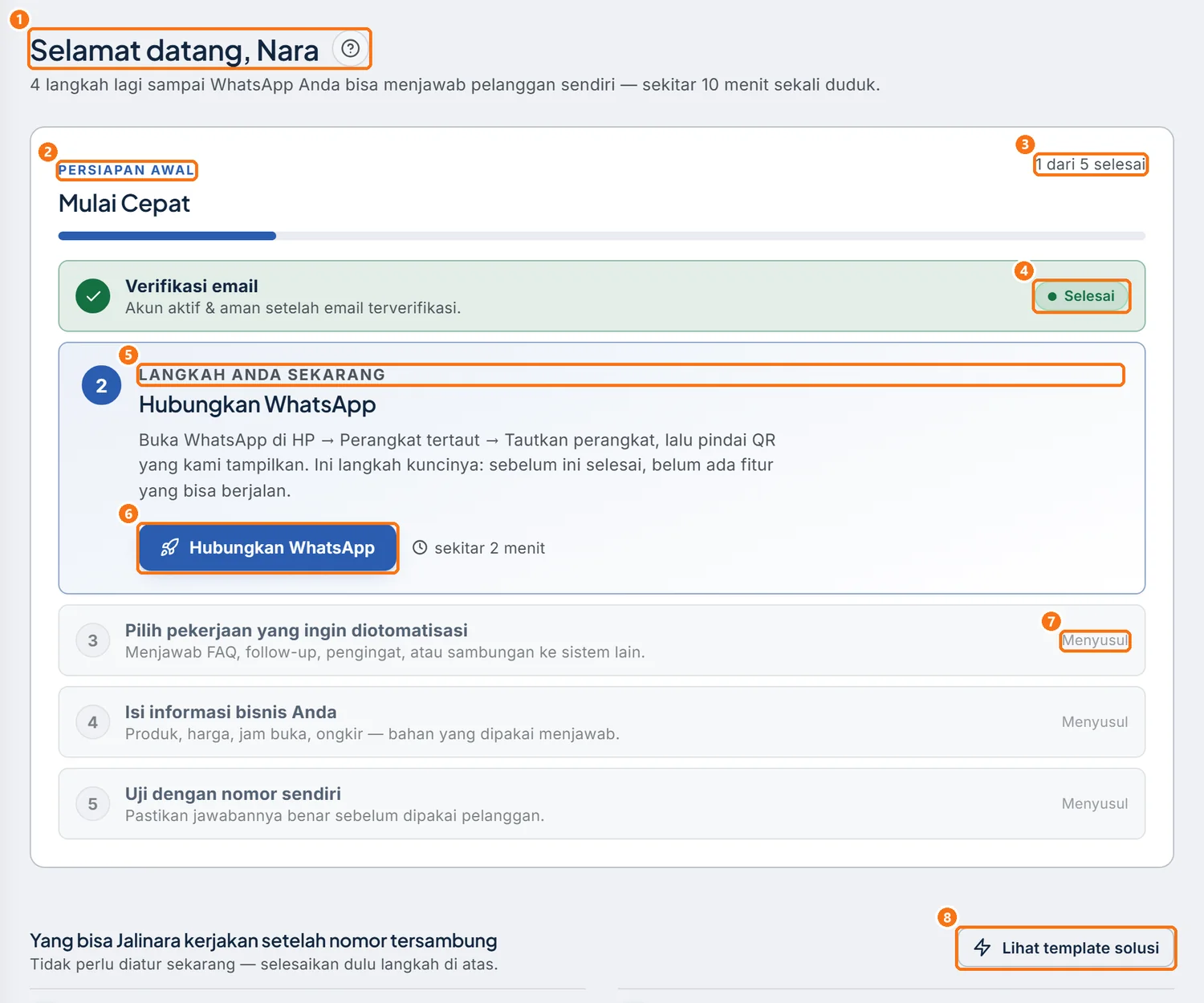Click the lightning bolt icon on template button
Viewport: 1204px width, 1003px height.
pos(982,948)
